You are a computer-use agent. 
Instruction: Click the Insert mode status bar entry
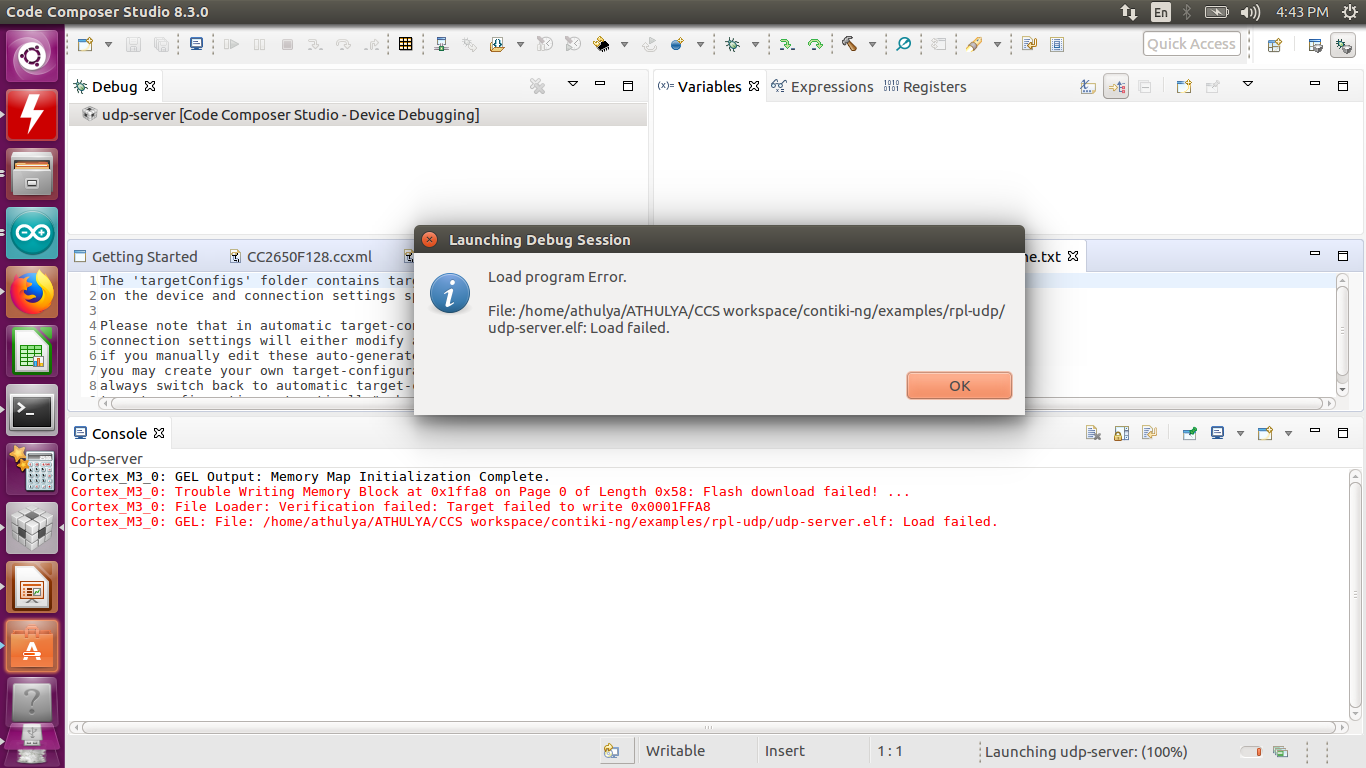coord(785,751)
